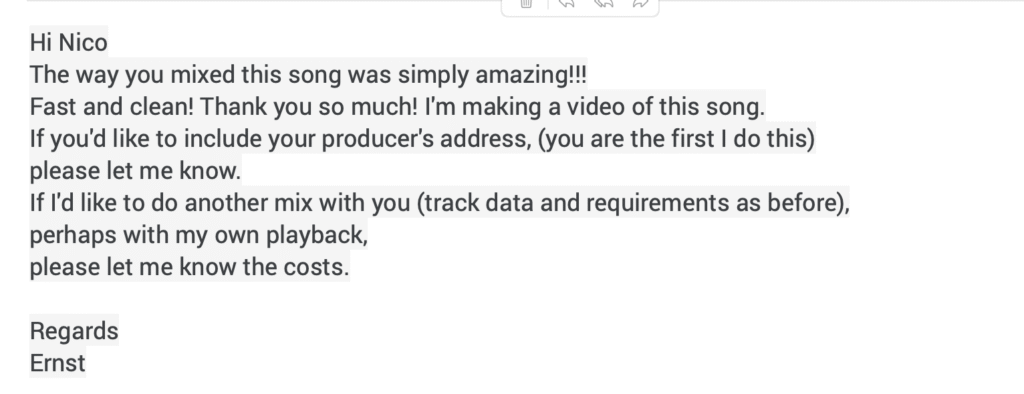Viewport: 1024px width, 394px height.
Task: Click the line about doing another mix
Action: pos(440,203)
